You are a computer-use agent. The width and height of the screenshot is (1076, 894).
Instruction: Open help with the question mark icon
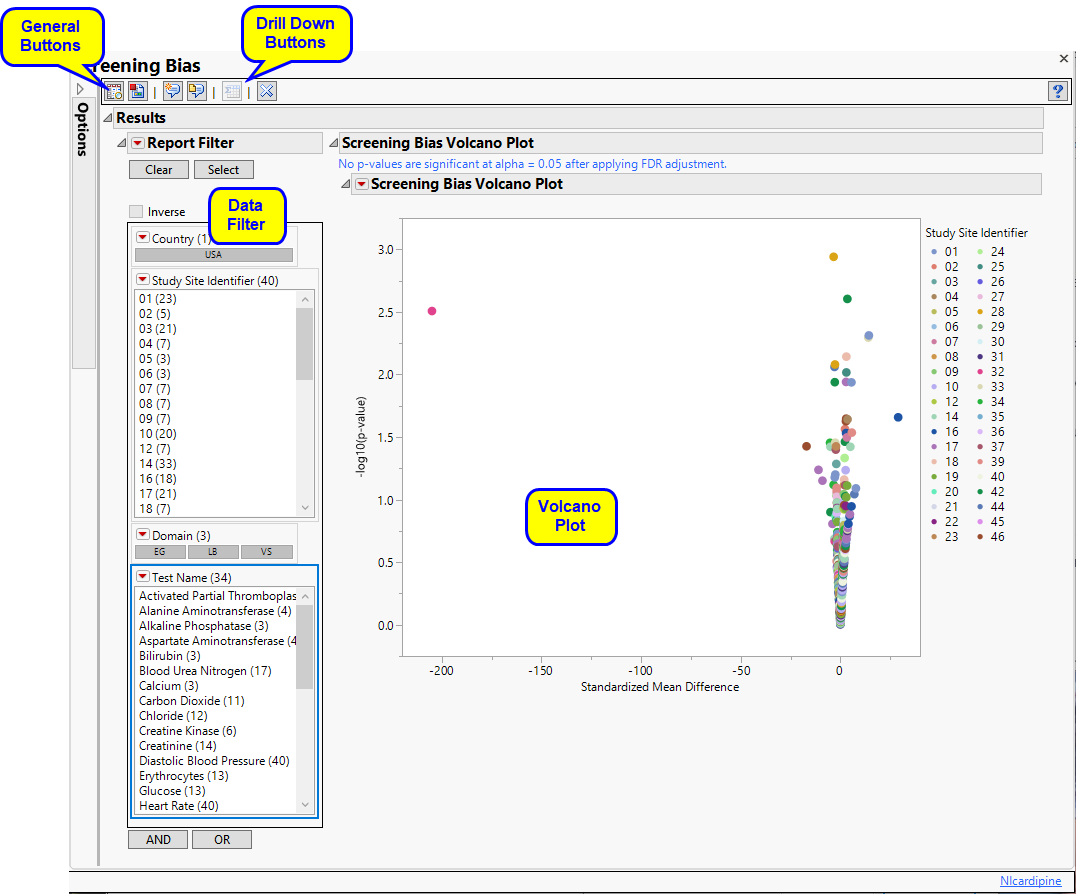1057,91
